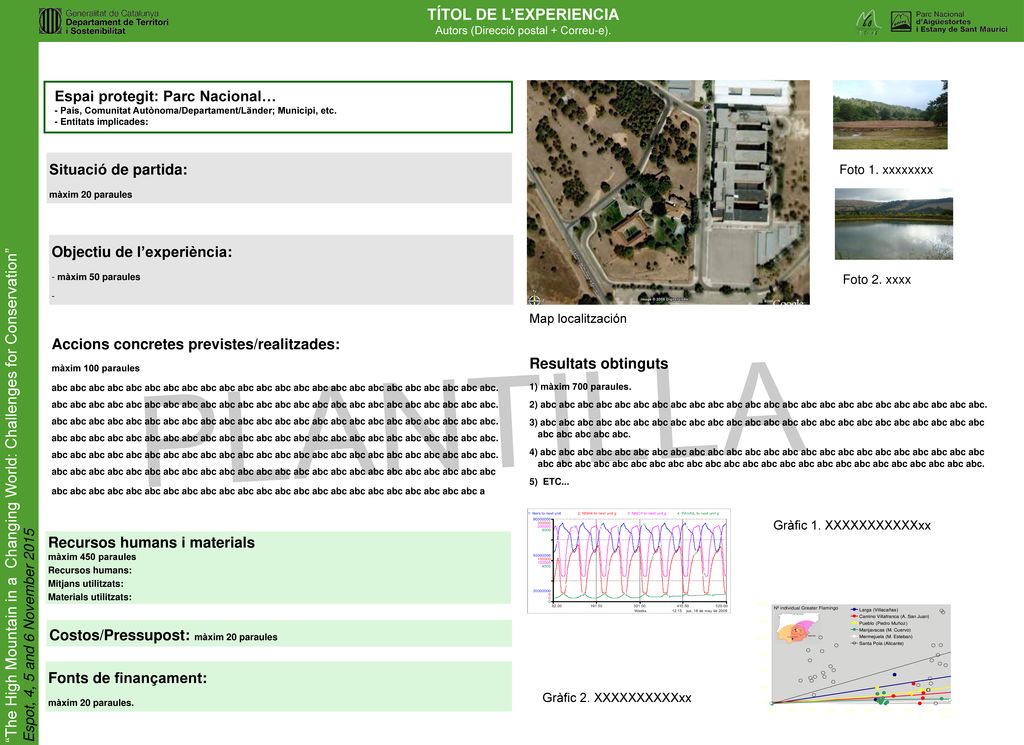The height and width of the screenshot is (745, 1024).
Task: Click the 'Espai protegit: Parc Nacional…' heading
Action: click(x=165, y=96)
